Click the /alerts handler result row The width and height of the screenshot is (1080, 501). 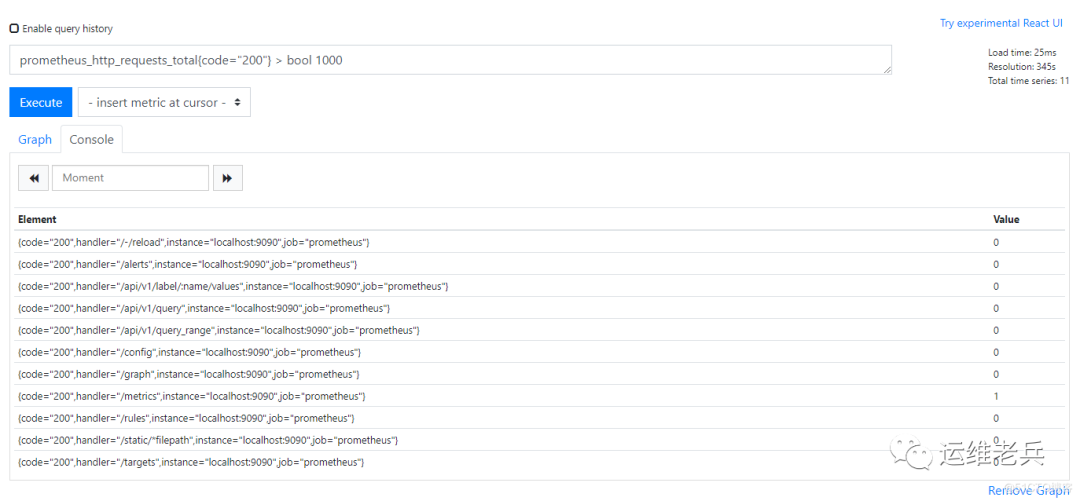[539, 264]
